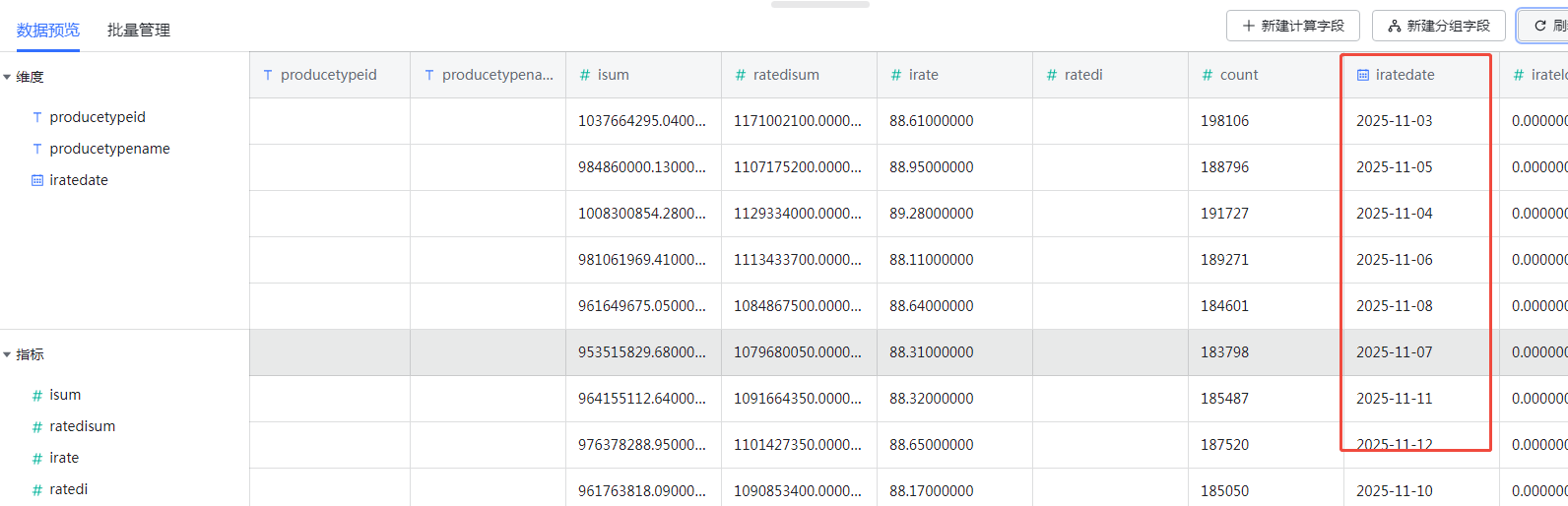Click the number icon beside isum in sidebar
The height and width of the screenshot is (506, 1568).
click(37, 396)
